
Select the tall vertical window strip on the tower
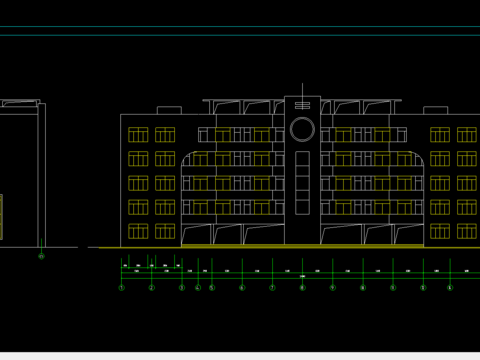coord(302,183)
